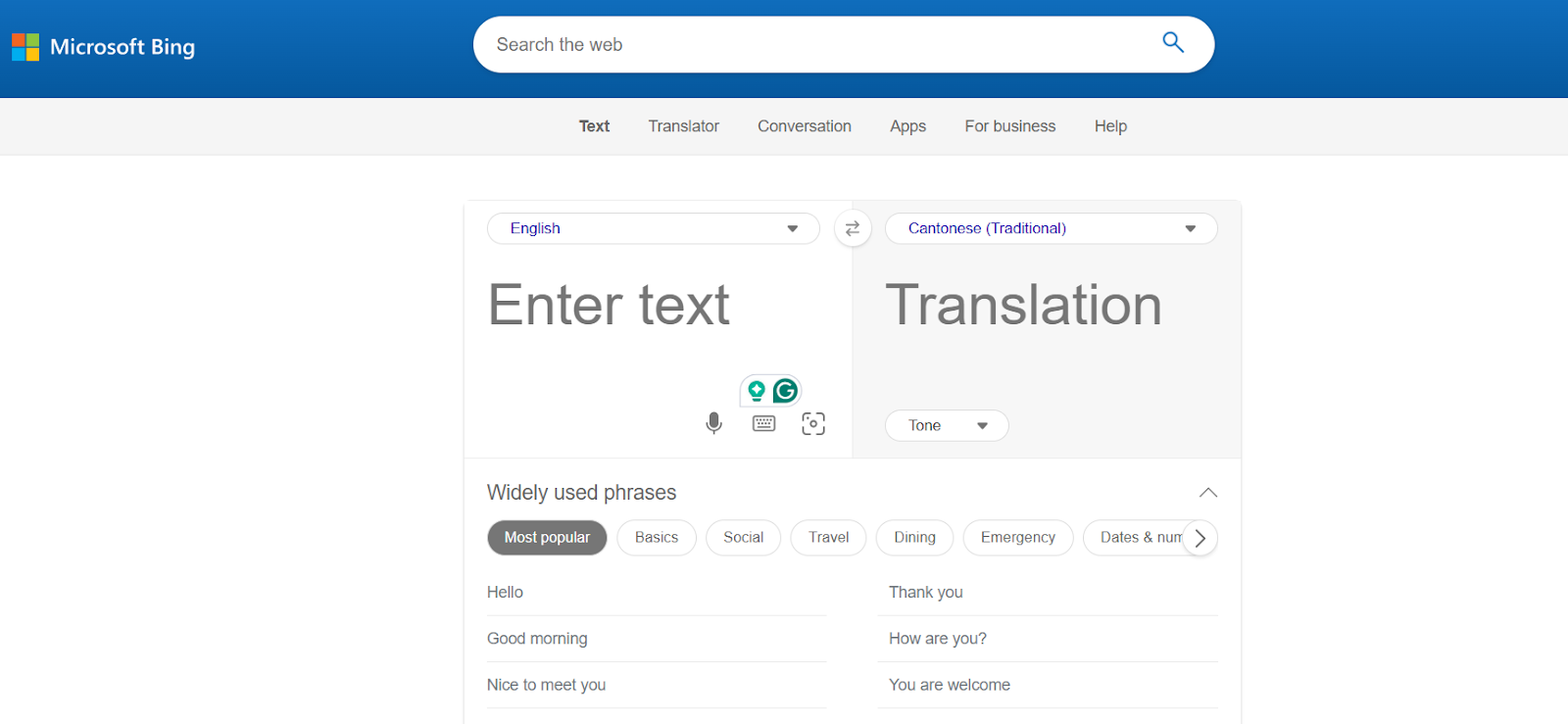Screen dimensions: 1568x724
Task: Open the on-screen keyboard icon
Action: click(764, 423)
